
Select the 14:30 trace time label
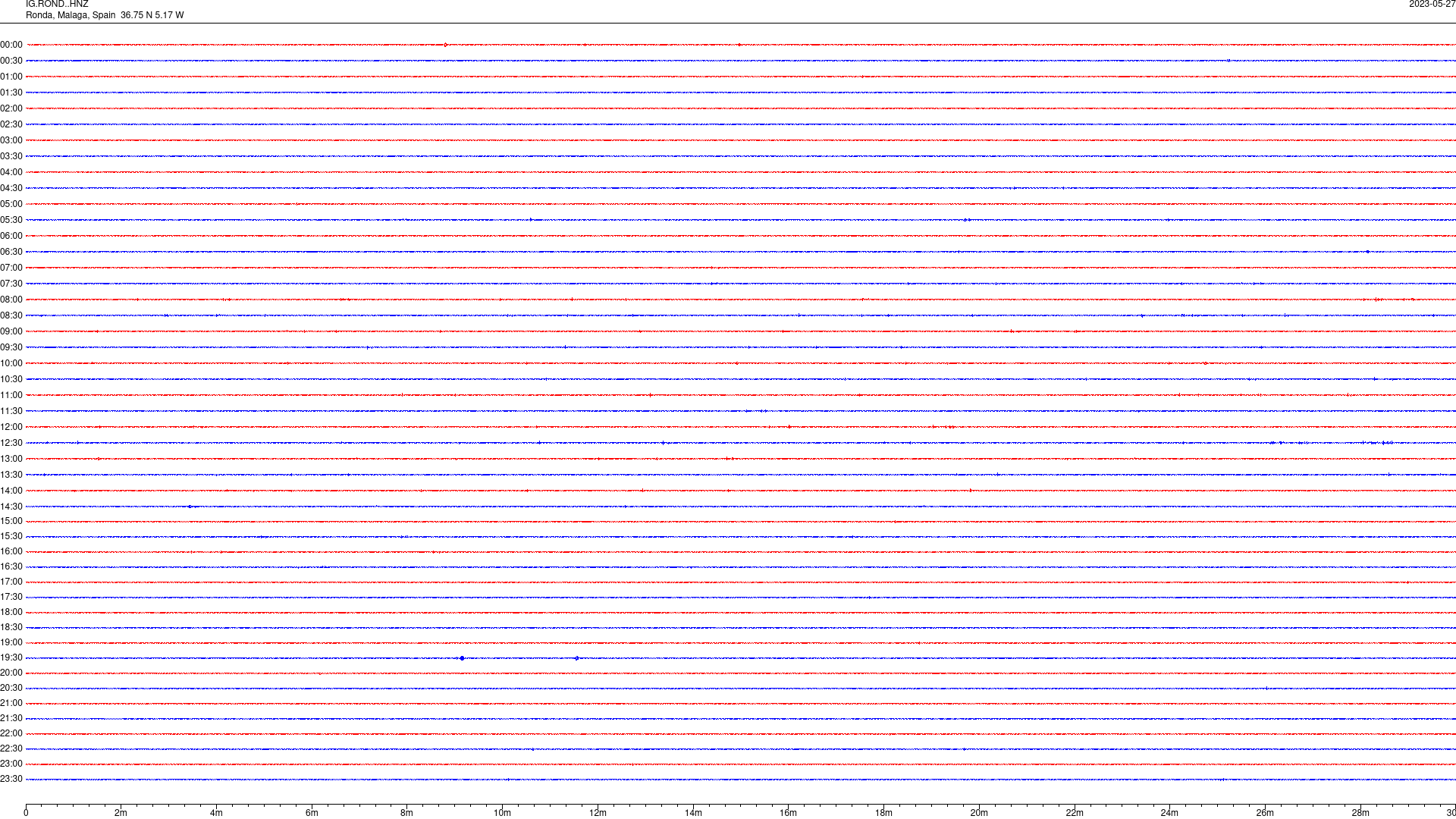(x=11, y=507)
